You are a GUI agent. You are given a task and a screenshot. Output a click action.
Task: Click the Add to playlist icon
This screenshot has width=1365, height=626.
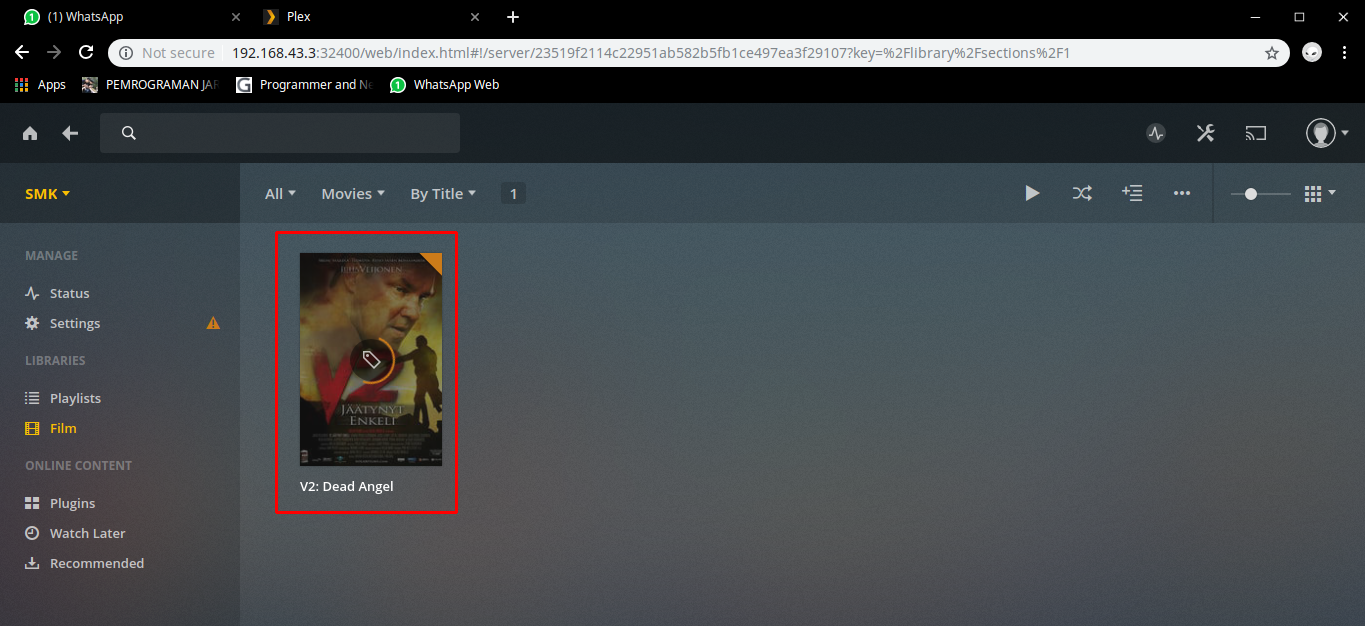point(1132,193)
